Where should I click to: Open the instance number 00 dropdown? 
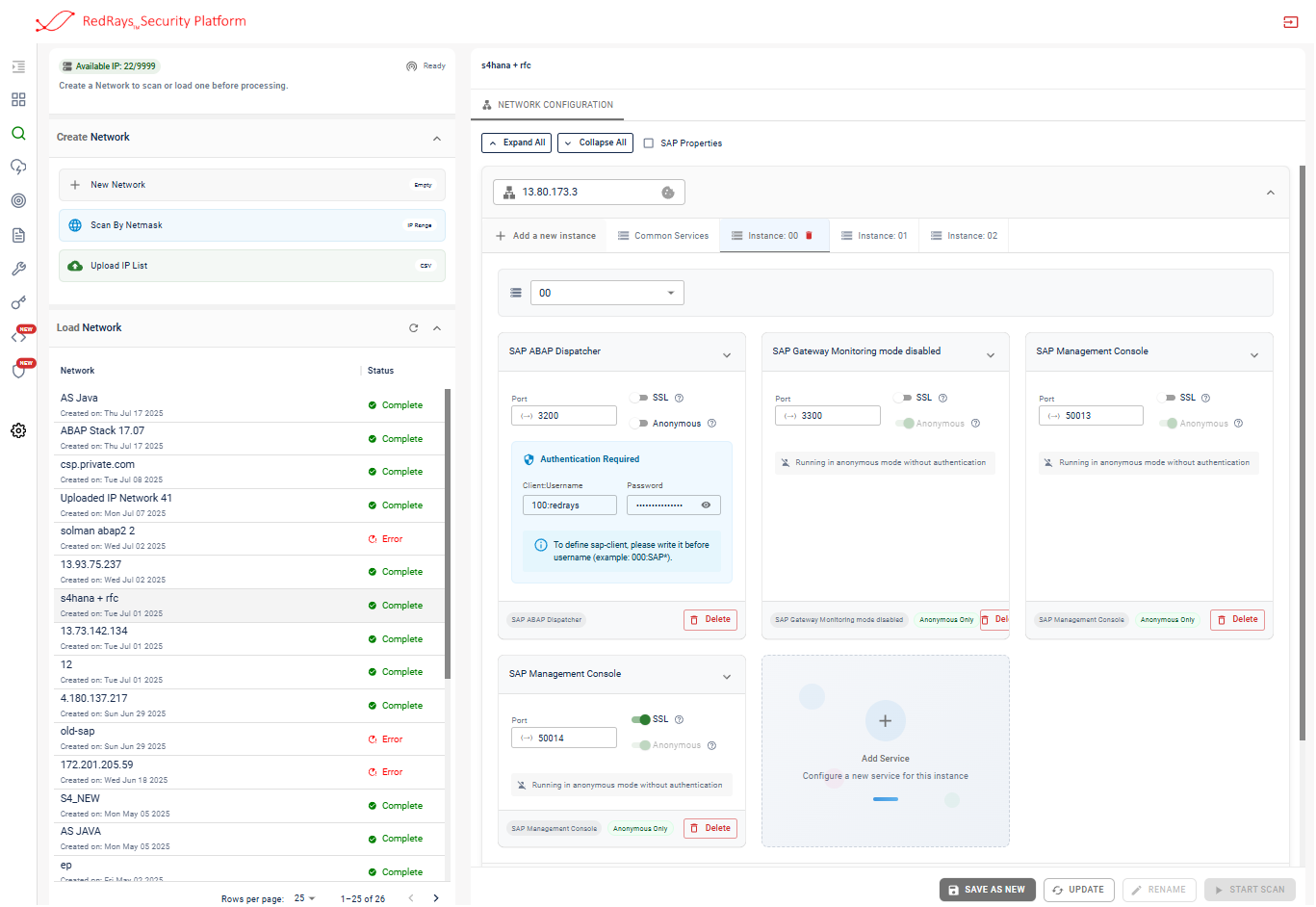[x=607, y=293]
